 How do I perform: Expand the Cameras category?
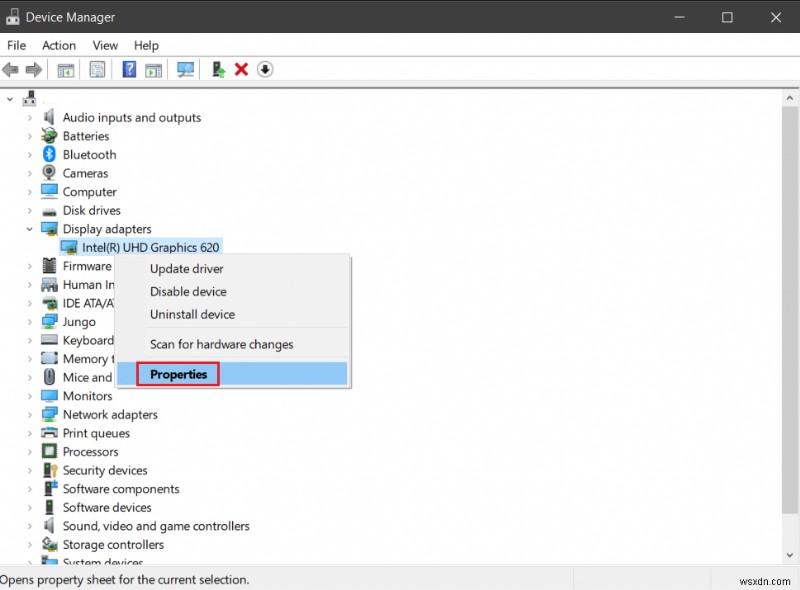coord(30,174)
